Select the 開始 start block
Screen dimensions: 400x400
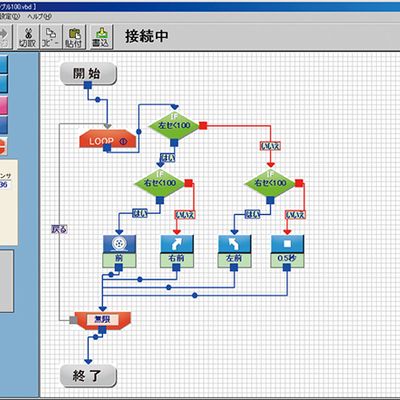pyautogui.click(x=88, y=73)
